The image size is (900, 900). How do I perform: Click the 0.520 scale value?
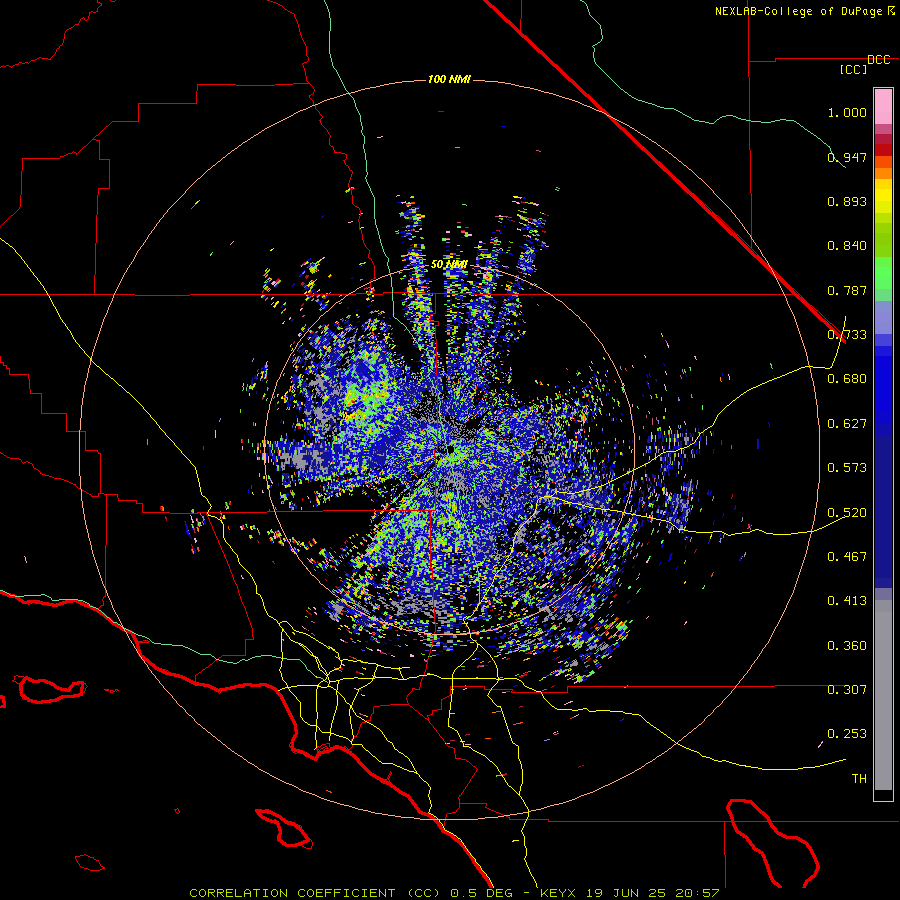tap(847, 513)
